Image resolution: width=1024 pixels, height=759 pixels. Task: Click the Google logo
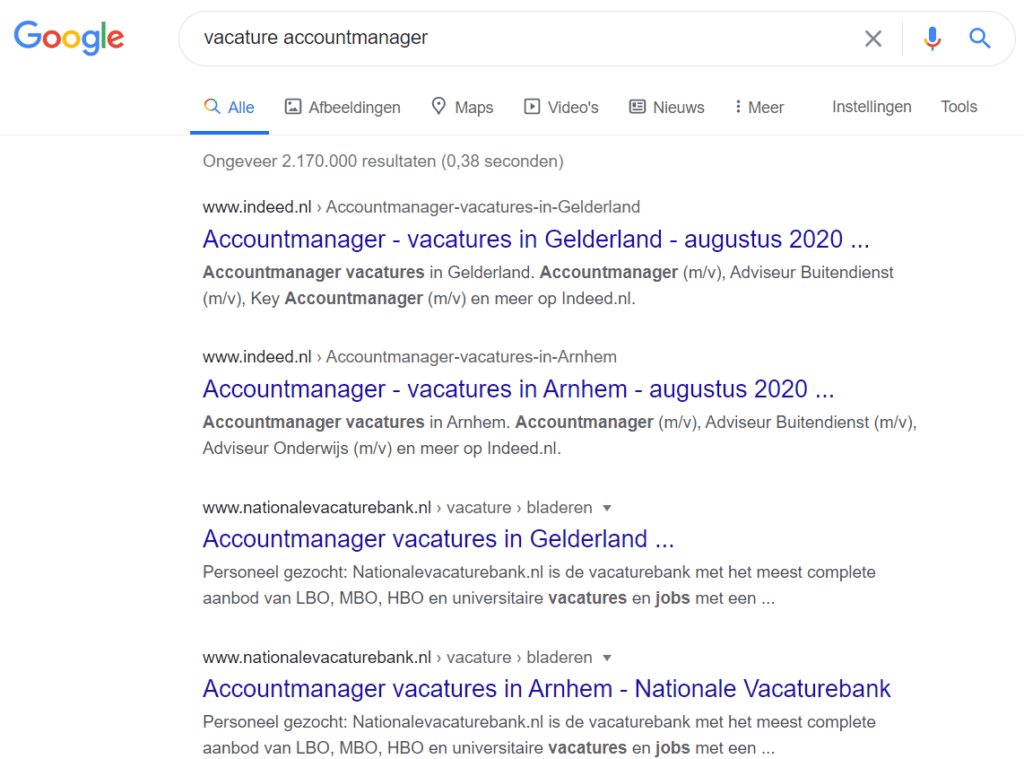coord(69,37)
